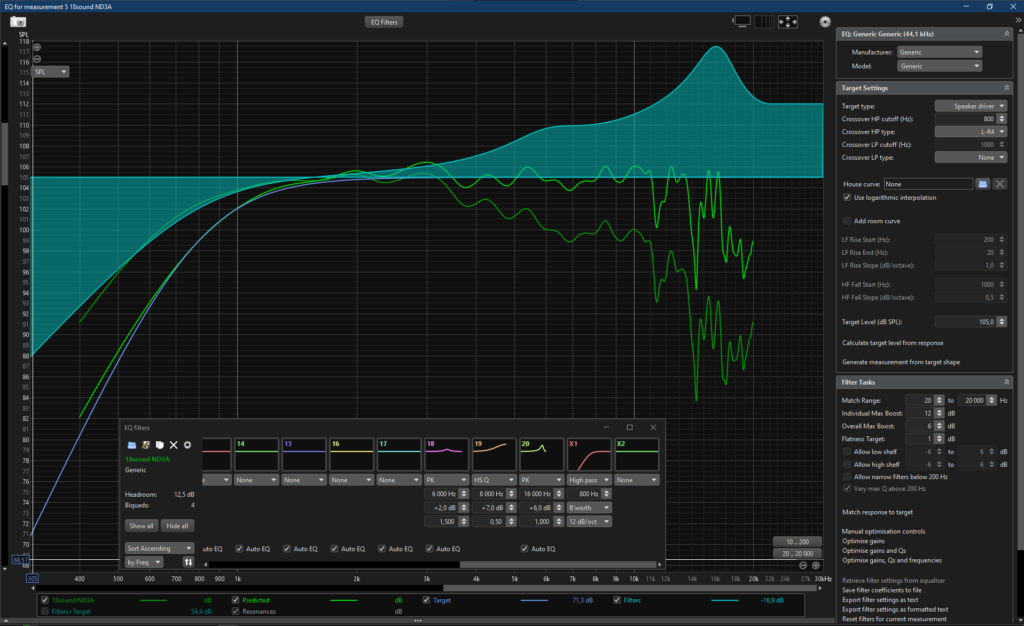The image size is (1024, 626).
Task: Toggle Use logarithmic interpolation checkbox
Action: [x=847, y=198]
